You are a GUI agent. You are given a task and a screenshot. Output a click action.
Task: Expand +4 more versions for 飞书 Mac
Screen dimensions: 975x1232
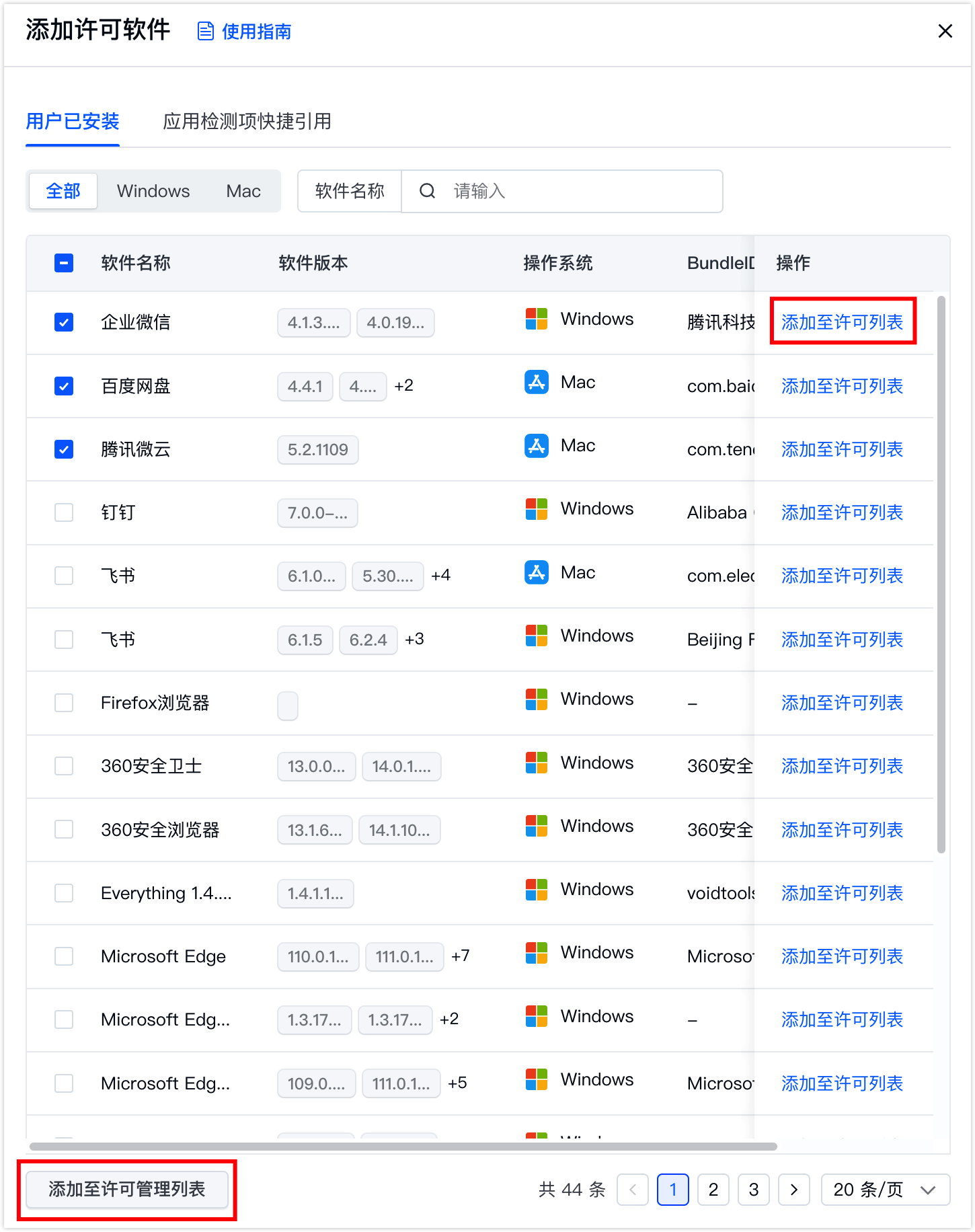pyautogui.click(x=441, y=576)
